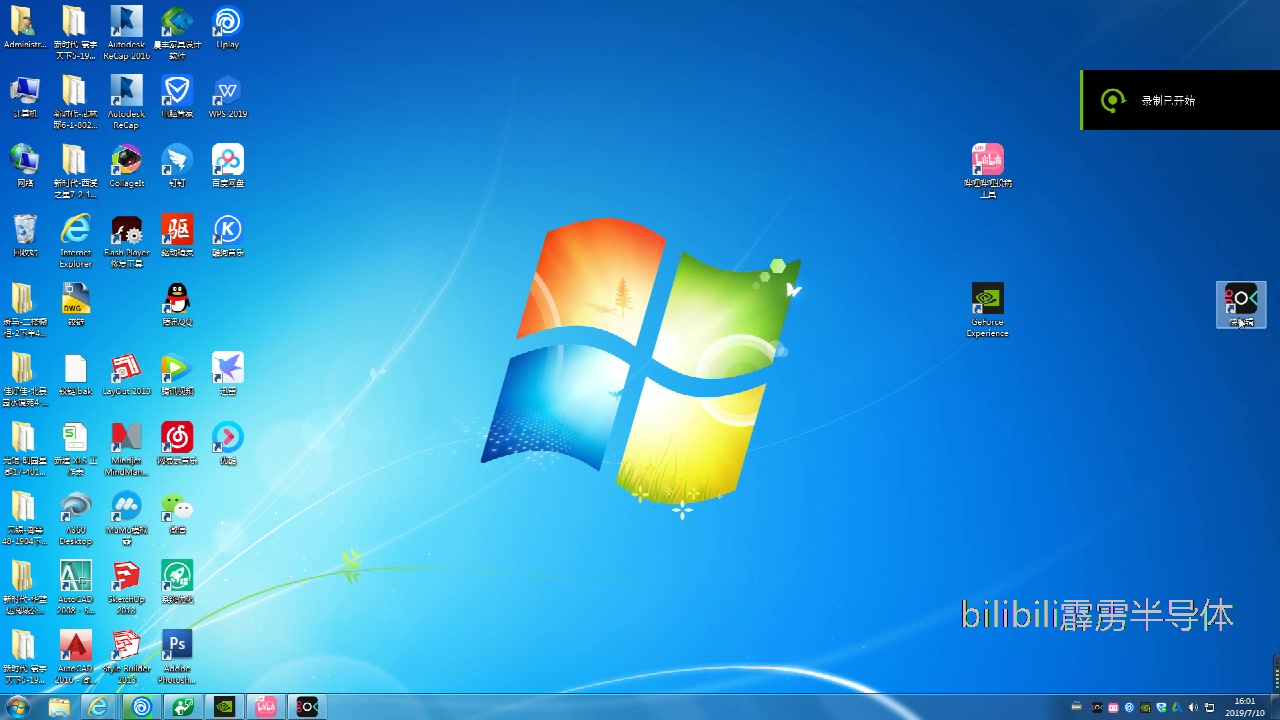1280x720 pixels.
Task: Switch to Uplay in the taskbar
Action: pos(142,707)
